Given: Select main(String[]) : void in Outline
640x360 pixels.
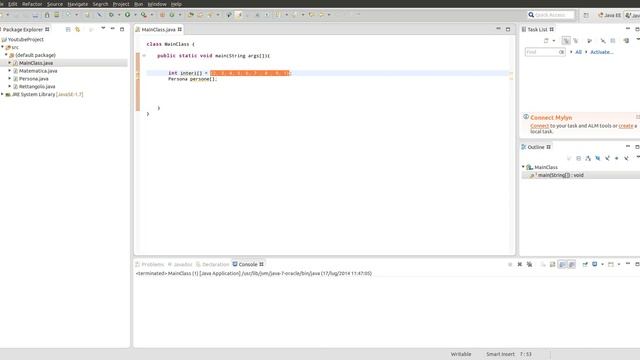Looking at the screenshot, I should pos(560,175).
